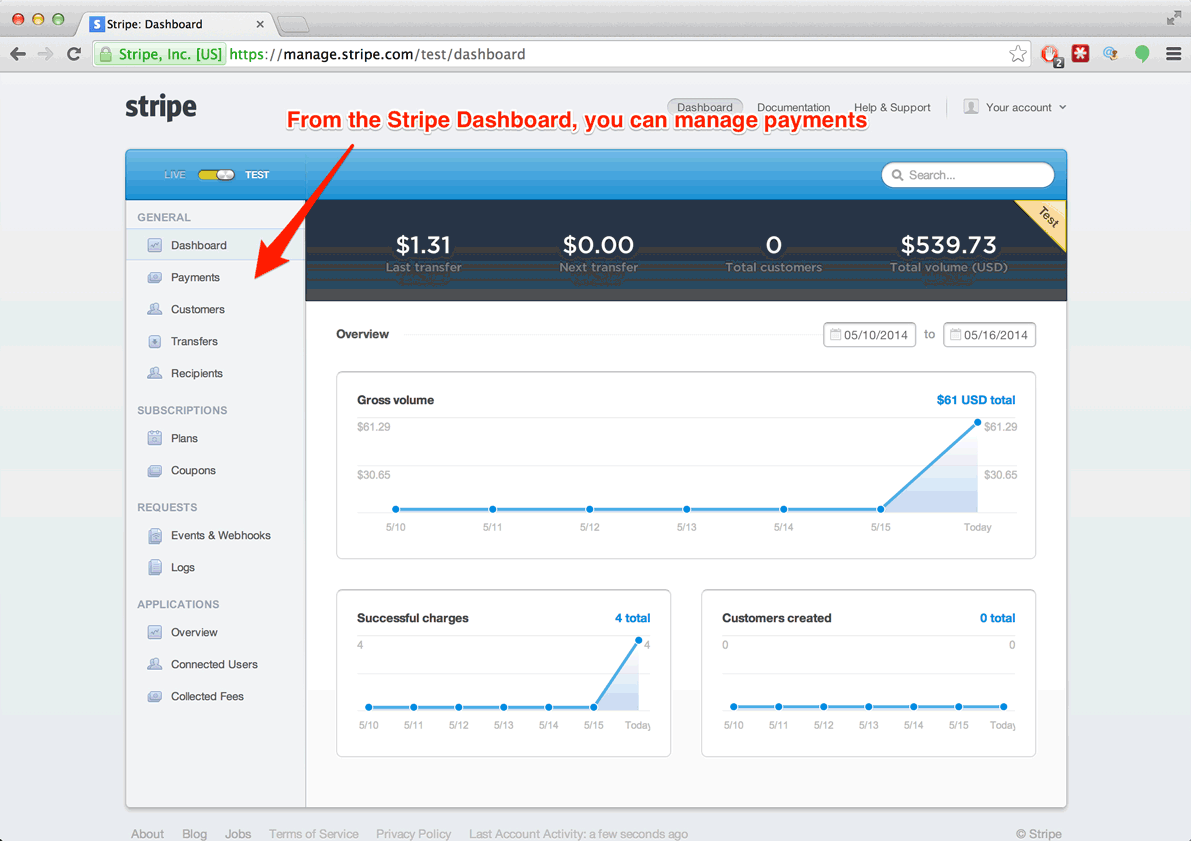
Task: Click the 4 total charges link
Action: click(632, 618)
